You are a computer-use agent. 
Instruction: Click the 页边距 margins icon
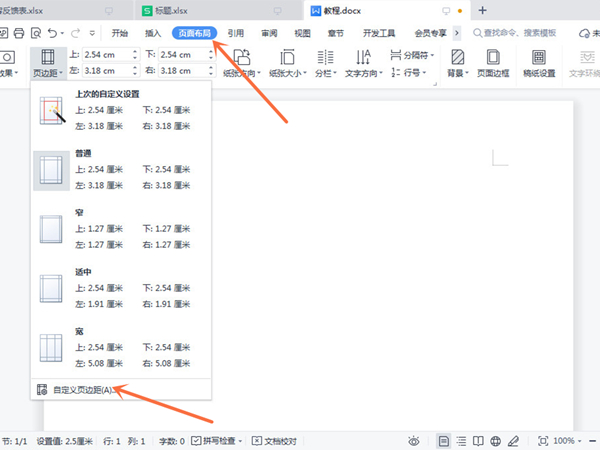46,62
